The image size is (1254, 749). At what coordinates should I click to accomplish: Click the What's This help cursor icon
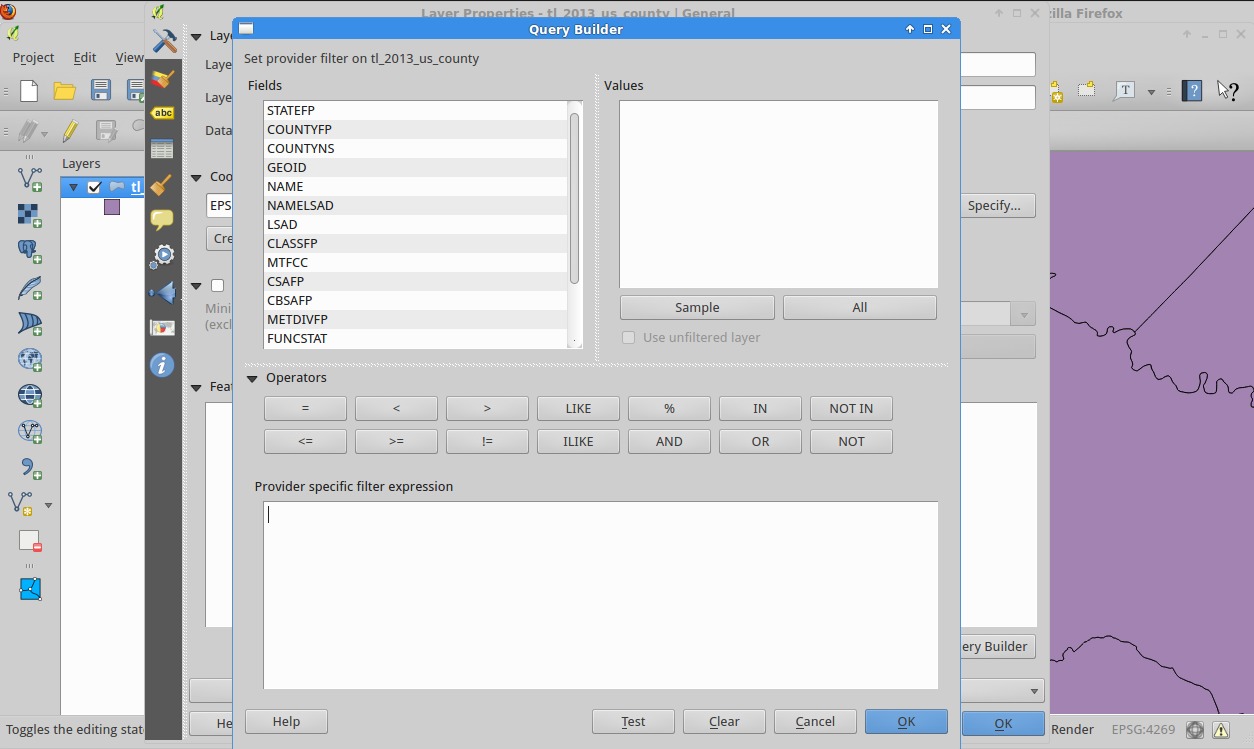click(1228, 91)
